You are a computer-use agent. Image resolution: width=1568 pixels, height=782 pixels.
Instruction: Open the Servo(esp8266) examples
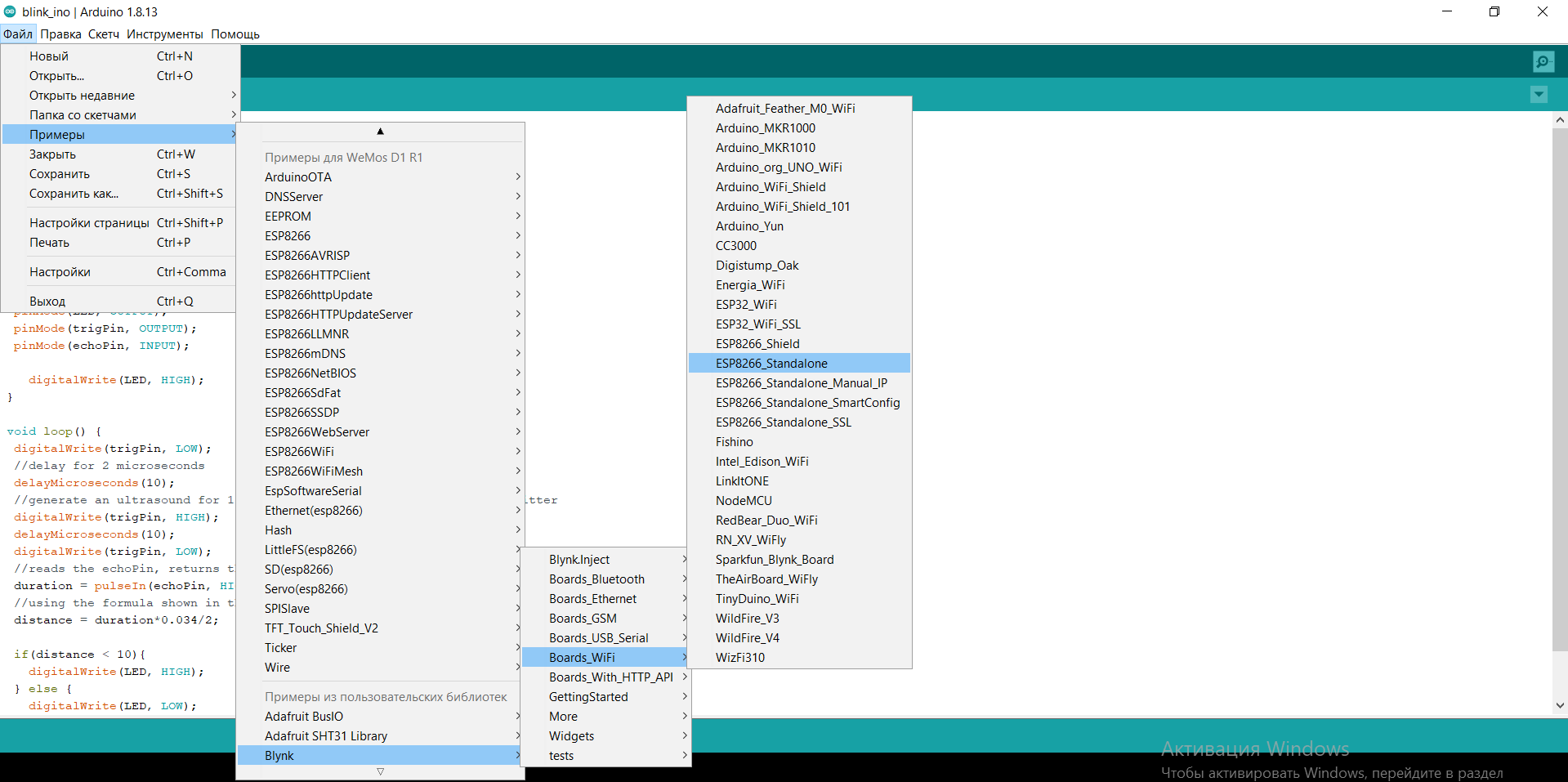(380, 589)
